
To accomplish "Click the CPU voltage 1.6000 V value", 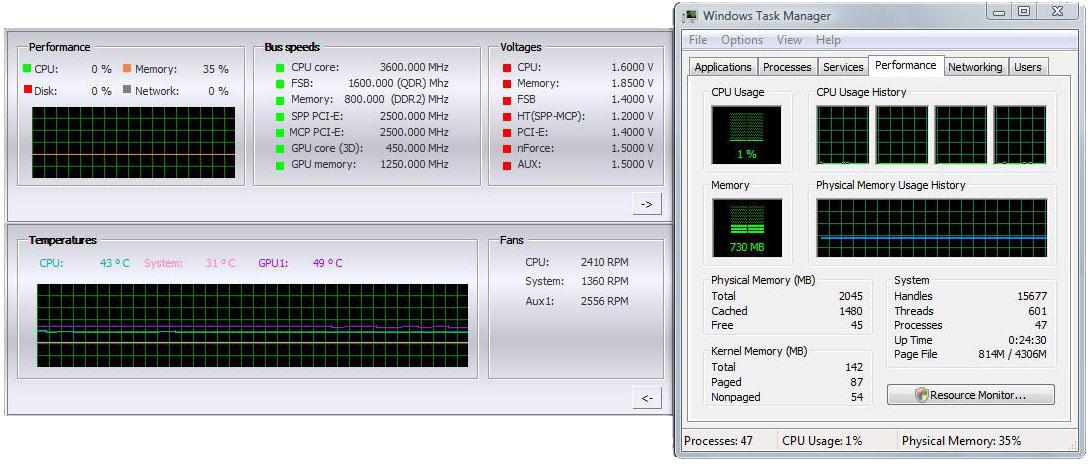I will [632, 67].
